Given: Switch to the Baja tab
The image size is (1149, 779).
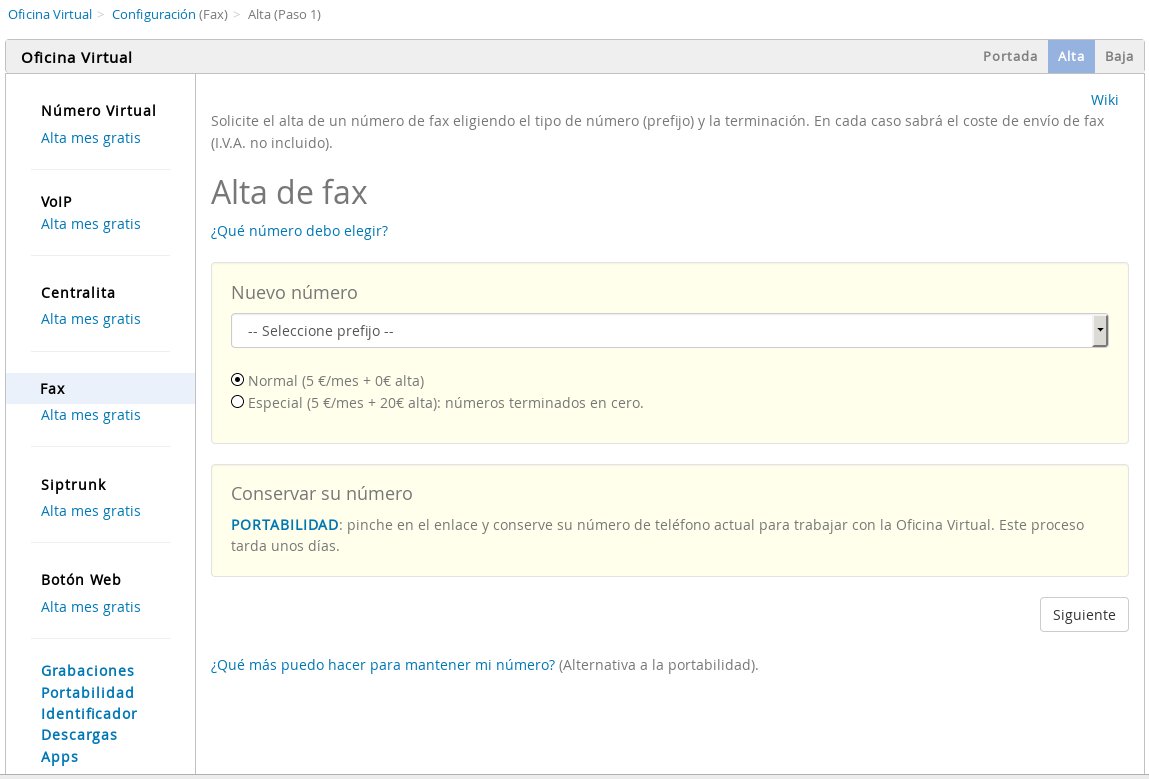Looking at the screenshot, I should 1119,56.
